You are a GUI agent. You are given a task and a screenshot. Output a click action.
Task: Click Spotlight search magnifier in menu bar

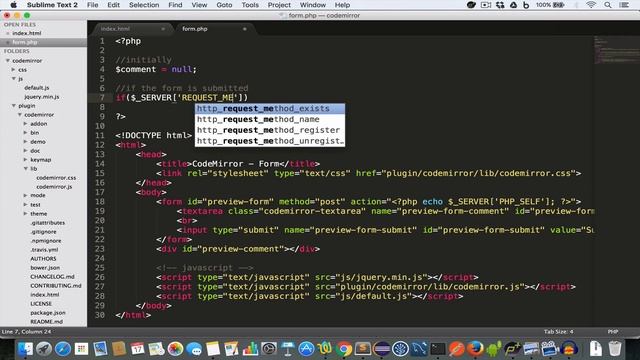[608, 5]
